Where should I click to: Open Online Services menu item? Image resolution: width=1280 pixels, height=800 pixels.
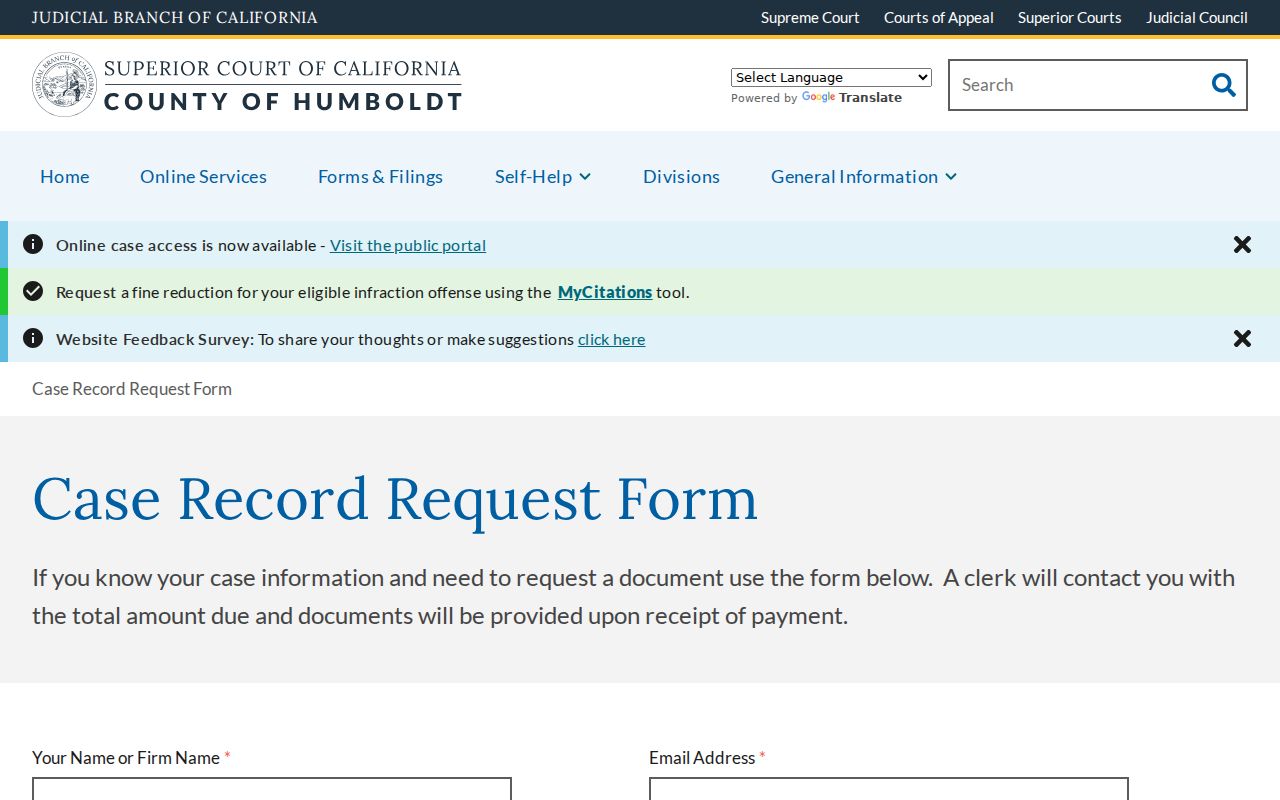[203, 176]
